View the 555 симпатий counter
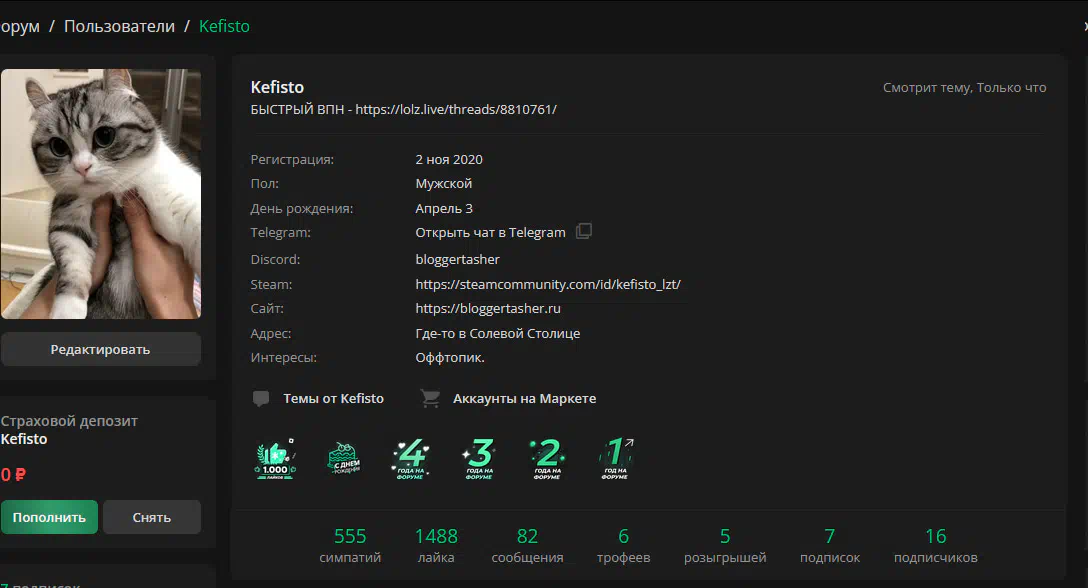 click(x=350, y=546)
